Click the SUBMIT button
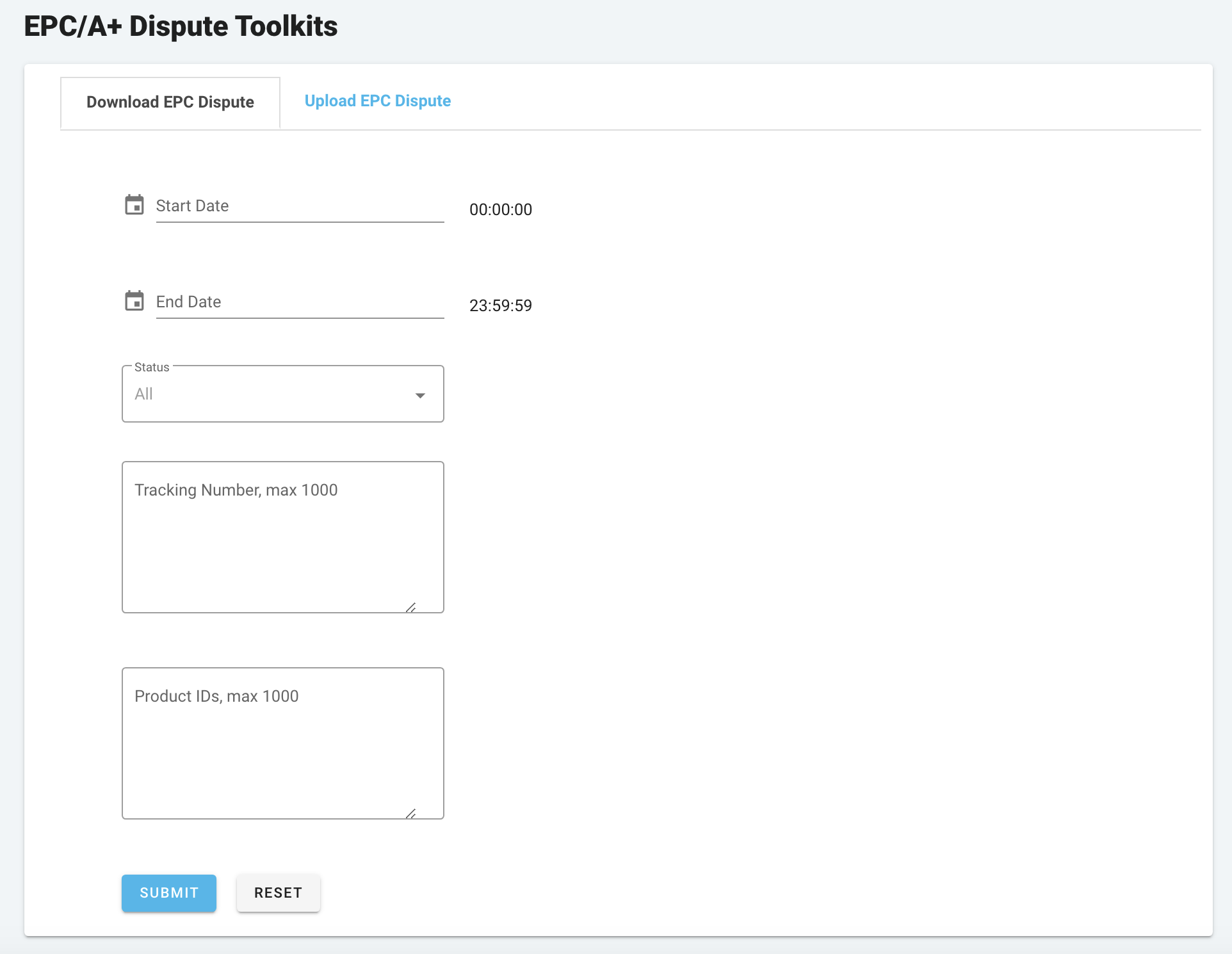This screenshot has width=1232, height=954. (x=169, y=893)
